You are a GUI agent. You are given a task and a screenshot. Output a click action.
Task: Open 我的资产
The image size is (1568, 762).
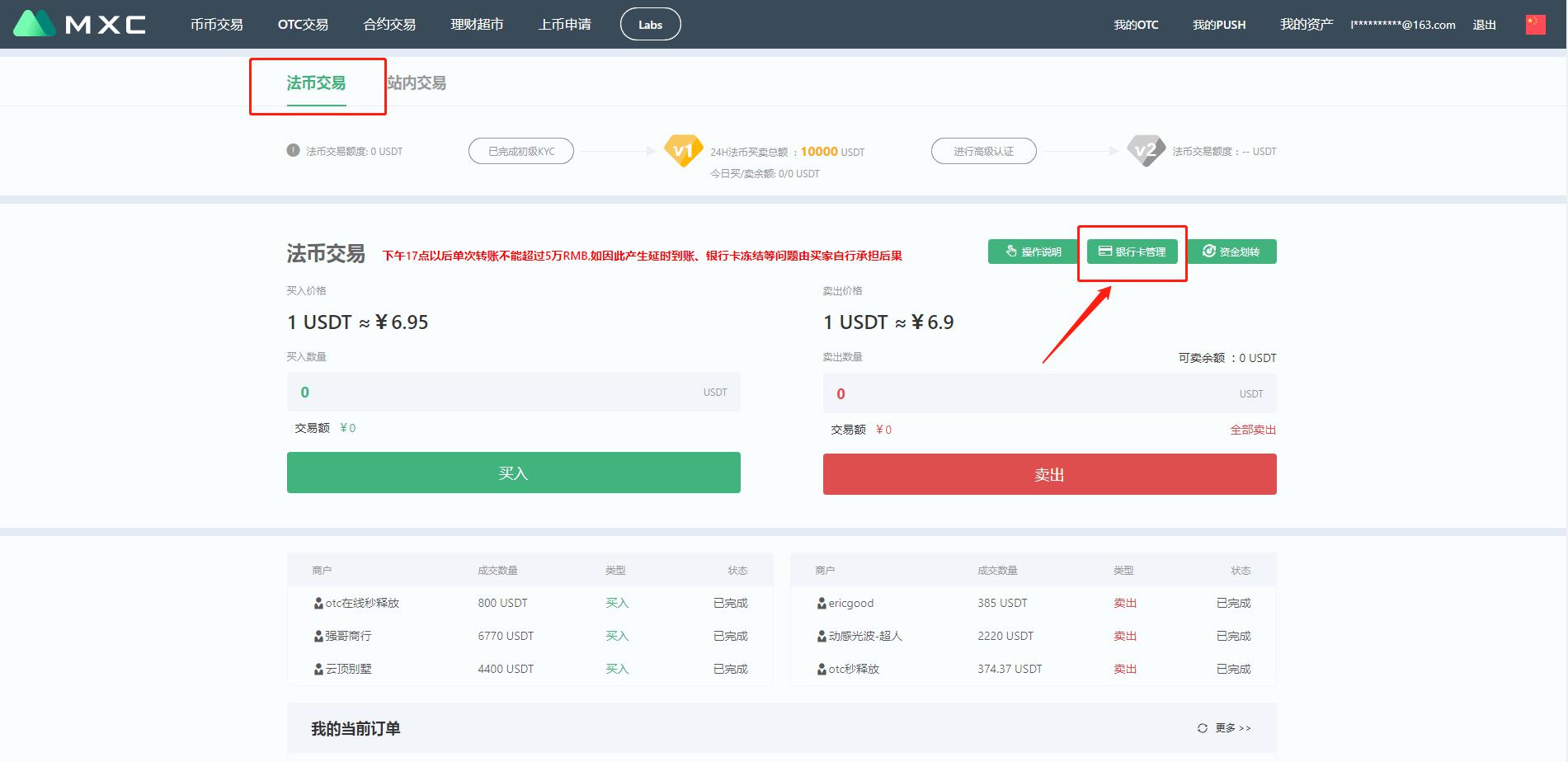point(1307,25)
